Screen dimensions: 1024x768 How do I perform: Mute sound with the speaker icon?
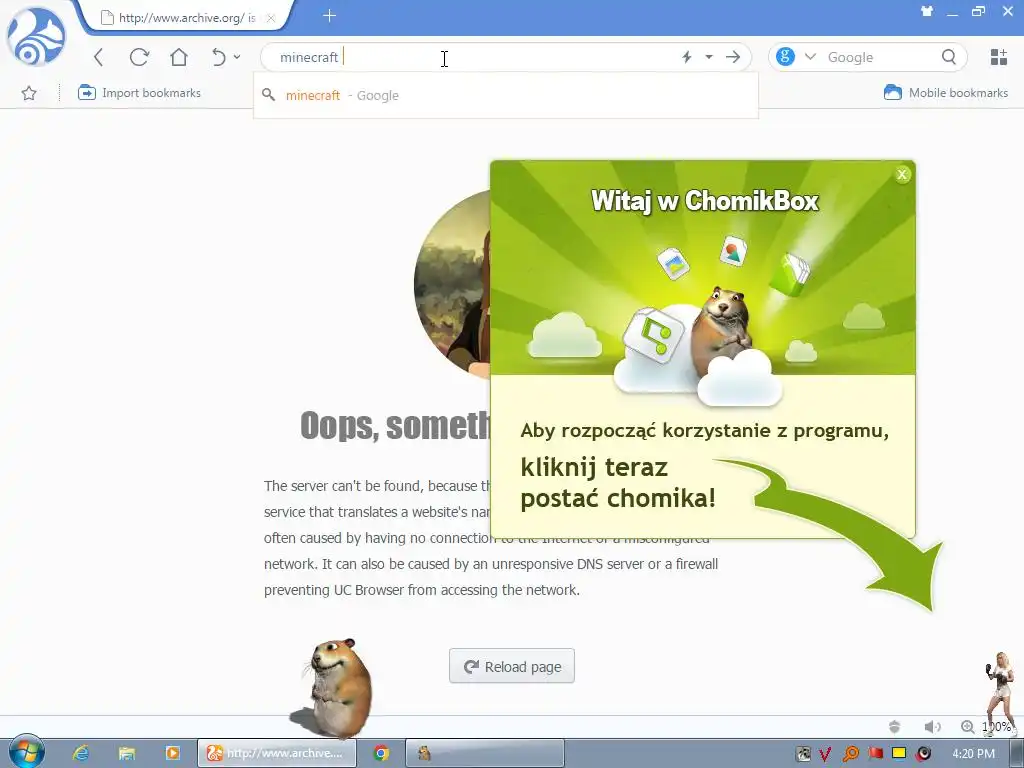tap(933, 726)
